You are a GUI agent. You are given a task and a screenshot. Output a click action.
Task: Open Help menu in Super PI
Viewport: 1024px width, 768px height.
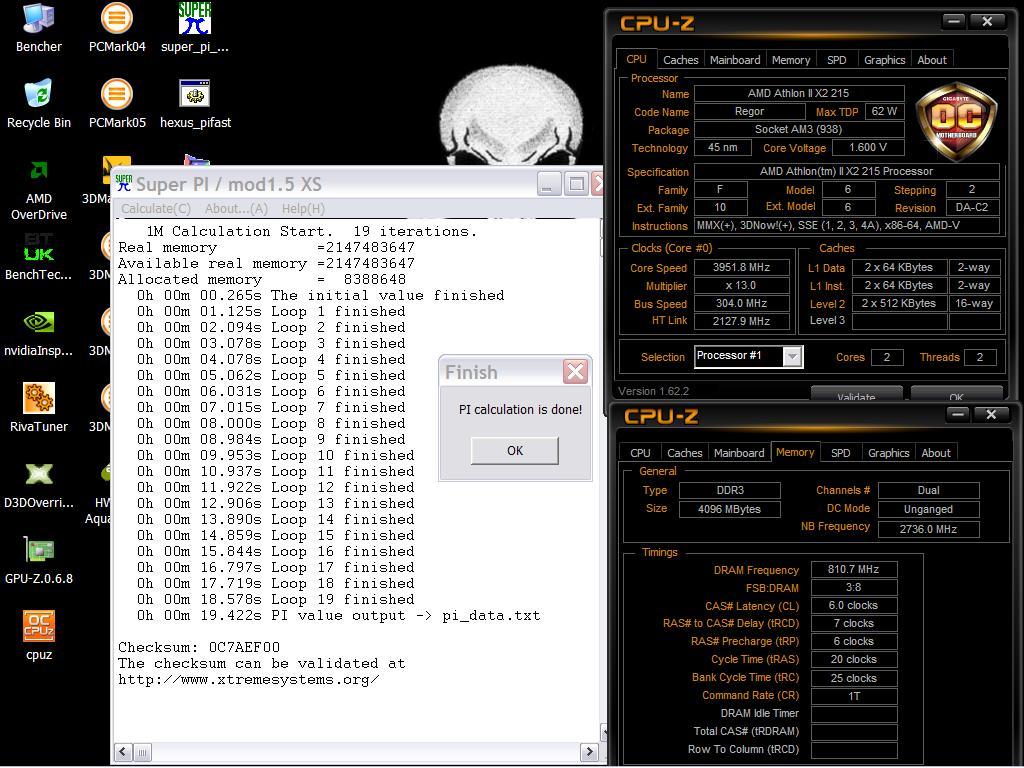(x=303, y=209)
